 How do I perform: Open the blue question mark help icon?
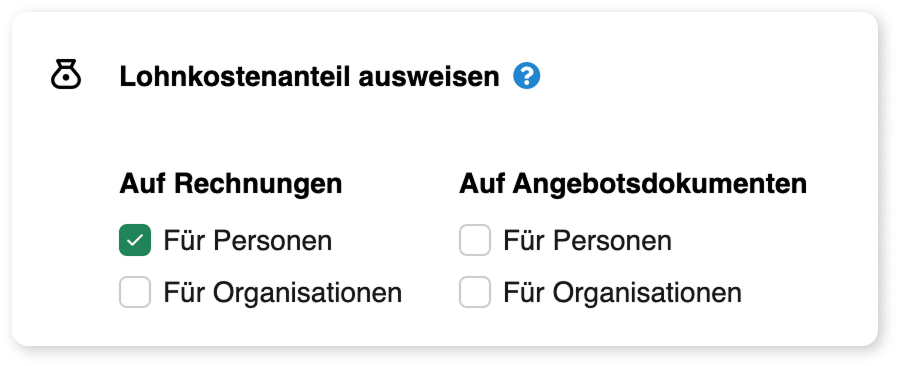coord(526,76)
